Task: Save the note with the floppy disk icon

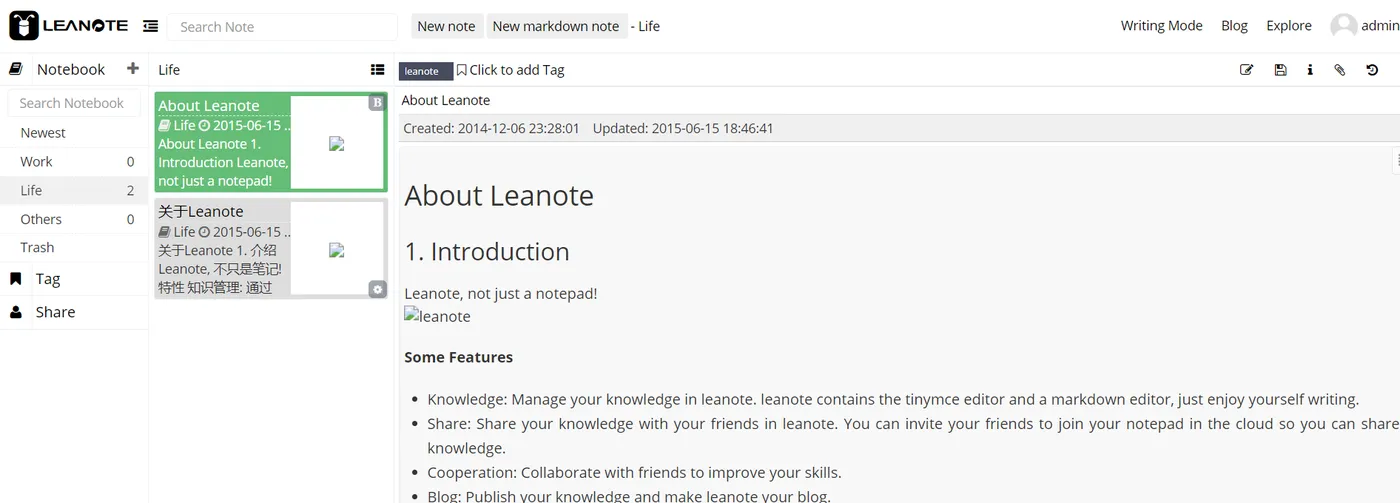Action: click(1280, 70)
